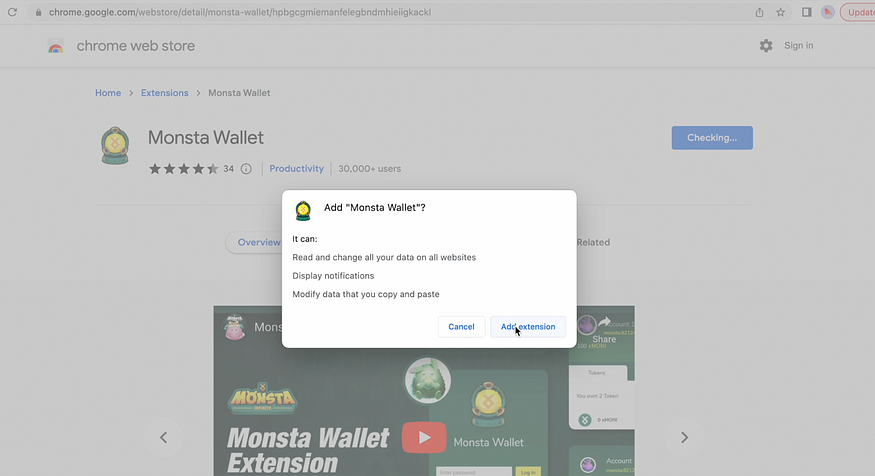Play the Monsta Wallet video

(x=424, y=437)
